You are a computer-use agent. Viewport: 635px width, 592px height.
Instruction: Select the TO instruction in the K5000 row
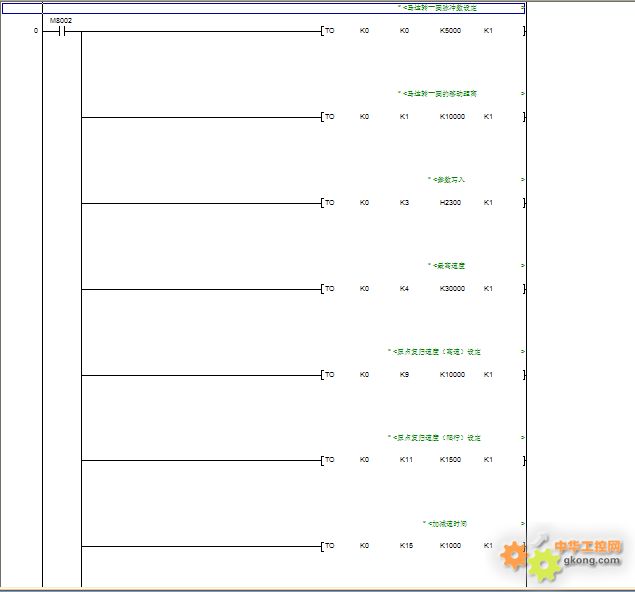pyautogui.click(x=330, y=31)
